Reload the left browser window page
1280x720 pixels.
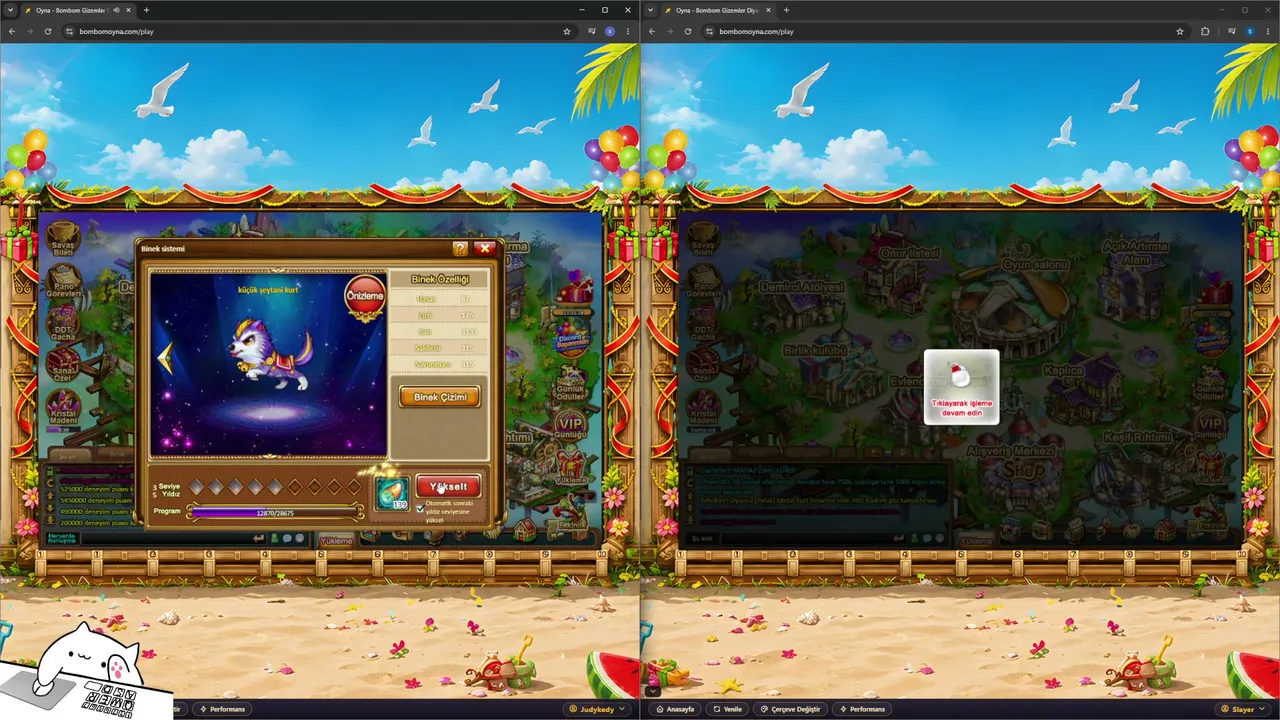click(x=47, y=31)
